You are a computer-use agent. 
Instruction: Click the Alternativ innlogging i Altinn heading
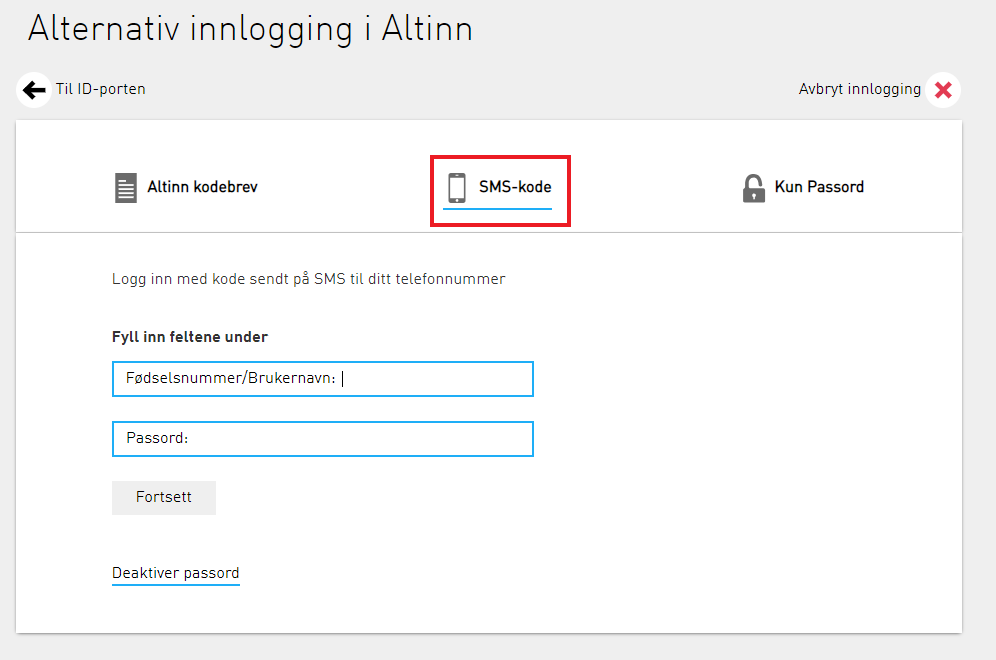250,29
